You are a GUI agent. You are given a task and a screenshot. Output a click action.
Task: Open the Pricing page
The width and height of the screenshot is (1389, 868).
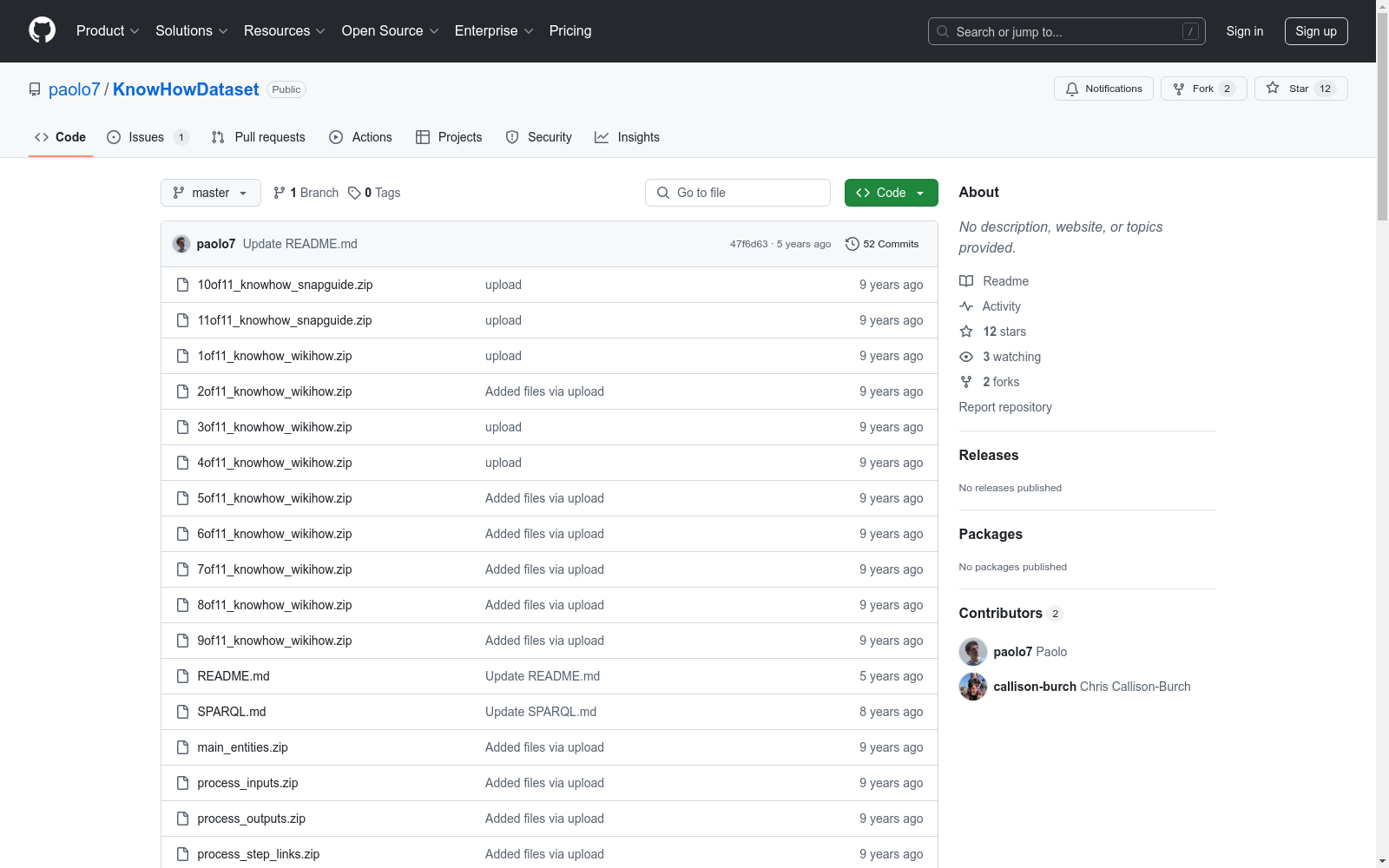(x=570, y=31)
